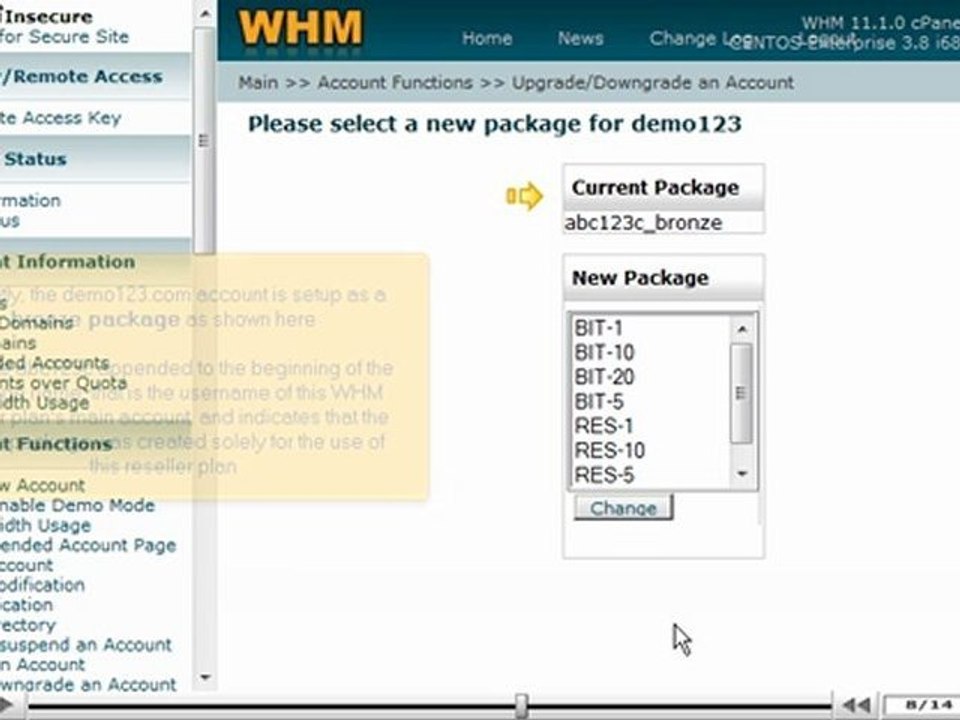The height and width of the screenshot is (720, 960).
Task: Select RES-1 package option
Action: 651,426
